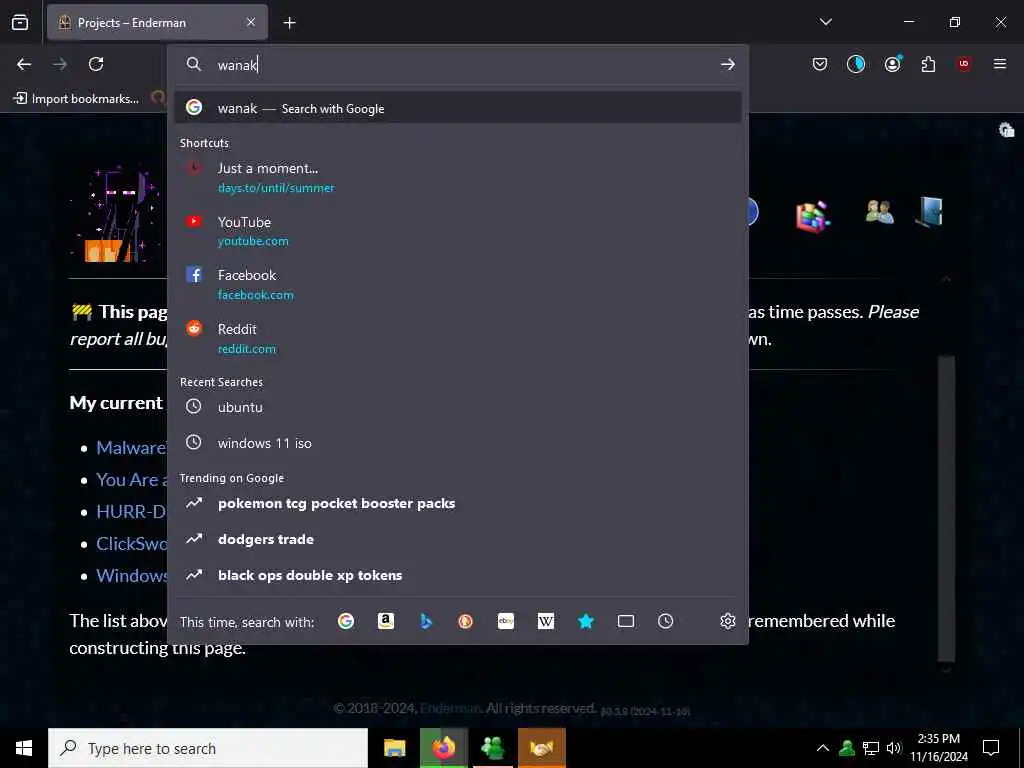Open the blue circular extension icon in the toolbar

pos(856,64)
